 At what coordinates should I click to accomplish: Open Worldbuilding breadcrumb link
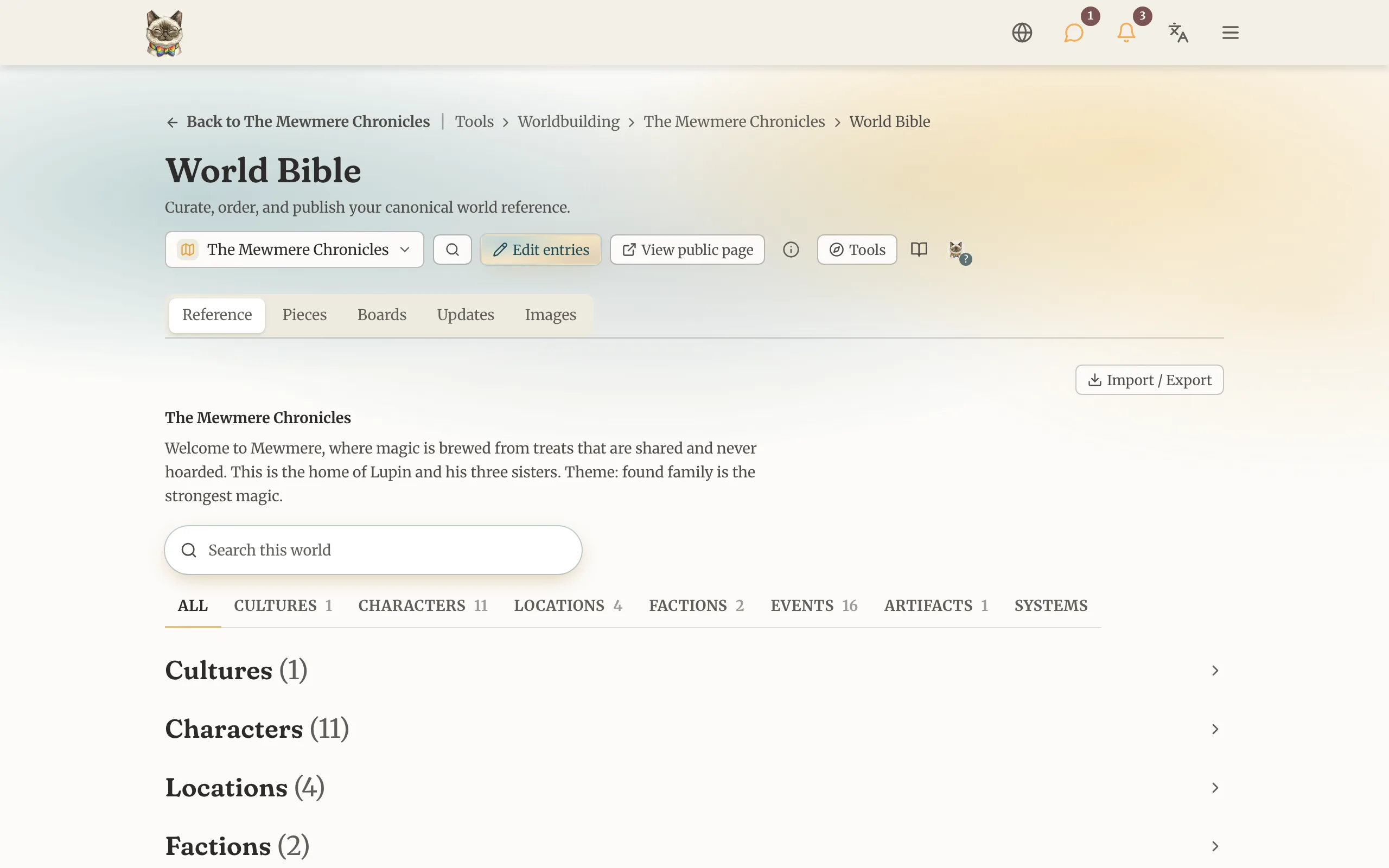568,122
